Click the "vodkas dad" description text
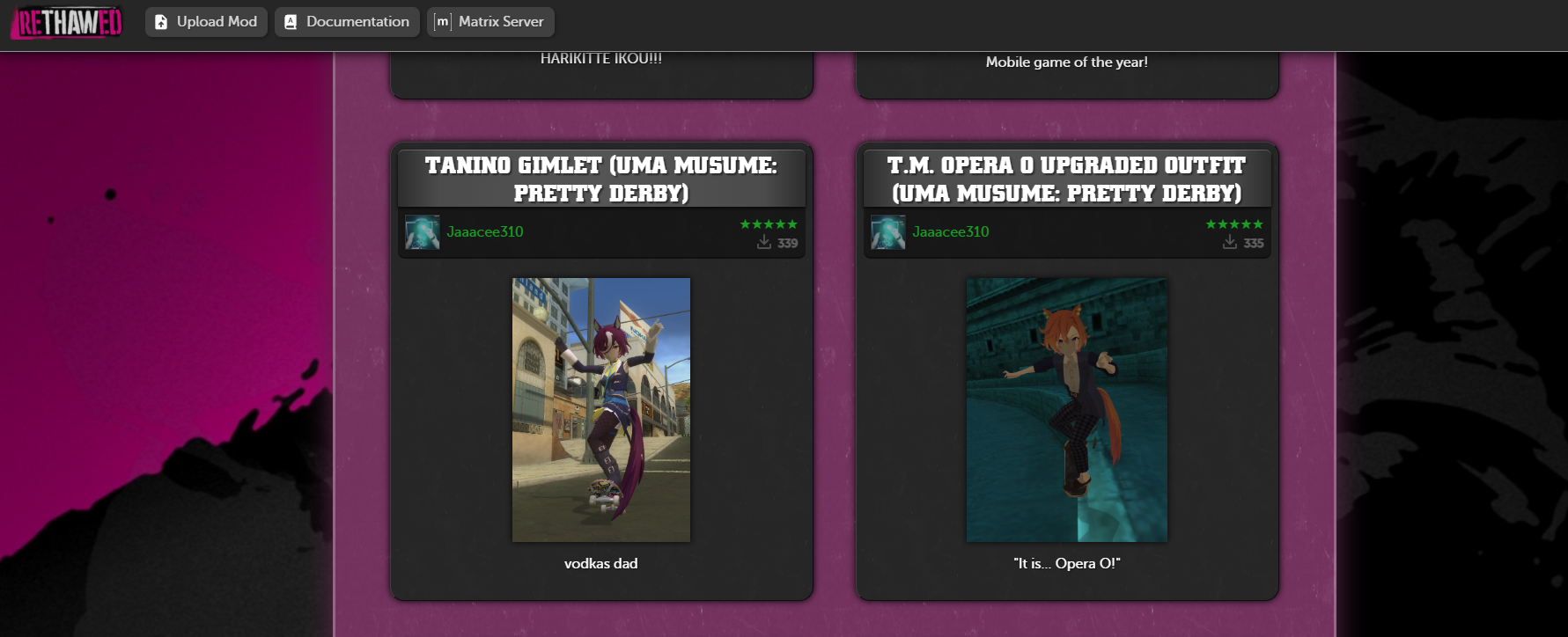1568x637 pixels. click(601, 563)
